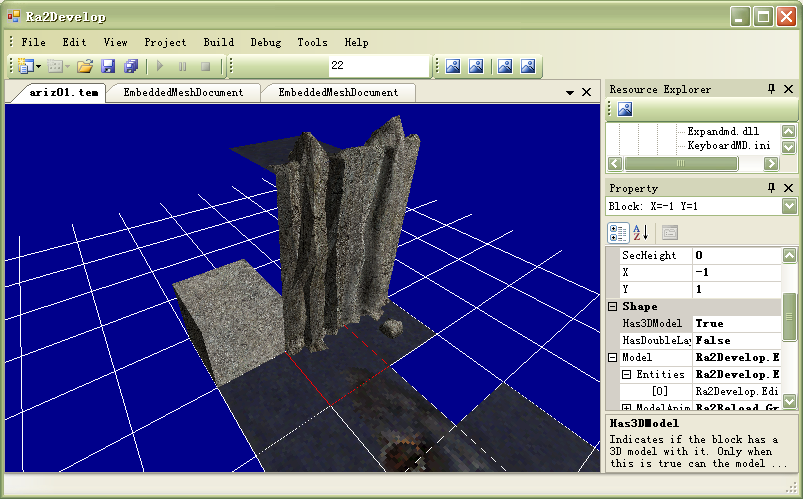The image size is (803, 499).
Task: Close the Resource Explorer panel
Action: [x=789, y=89]
